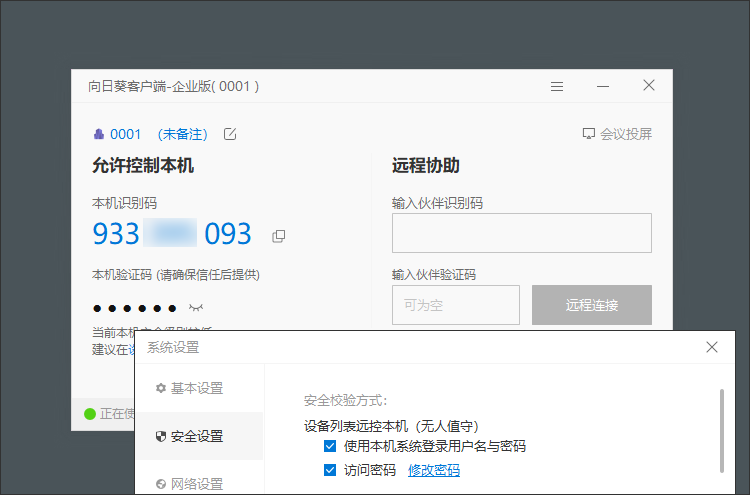This screenshot has height=495, width=750.
Task: Click the 远程协助 heading
Action: point(426,165)
